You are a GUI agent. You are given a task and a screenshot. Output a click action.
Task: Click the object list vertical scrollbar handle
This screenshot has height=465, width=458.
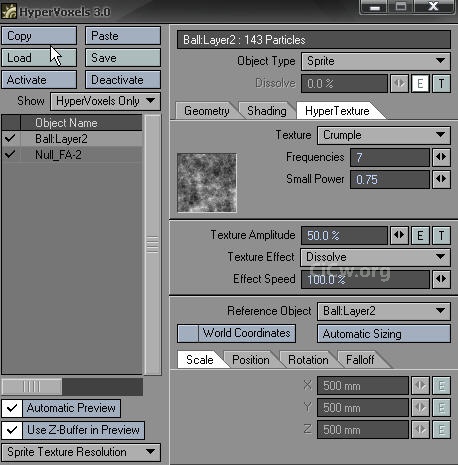point(153,245)
